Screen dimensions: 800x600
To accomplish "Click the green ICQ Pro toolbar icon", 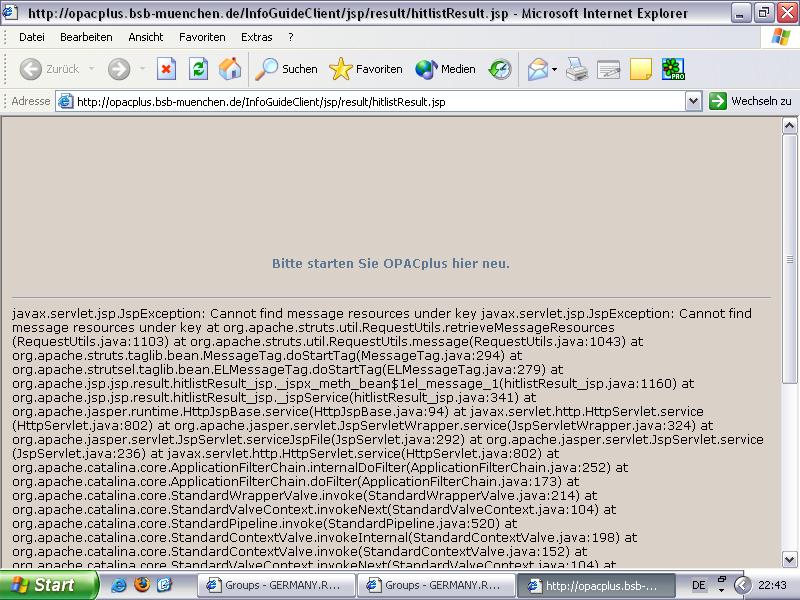I will click(673, 69).
